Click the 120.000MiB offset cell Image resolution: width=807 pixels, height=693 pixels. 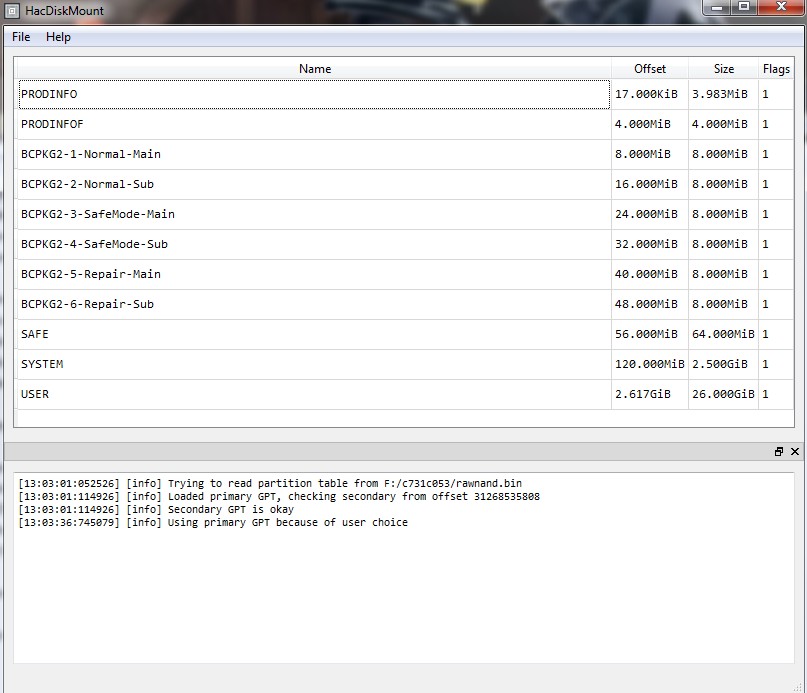point(650,364)
